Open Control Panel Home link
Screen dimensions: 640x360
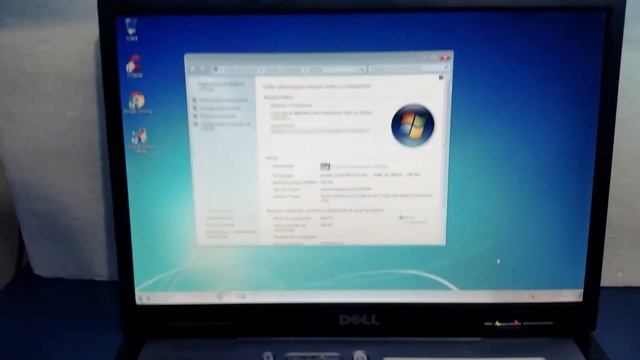(x=221, y=86)
